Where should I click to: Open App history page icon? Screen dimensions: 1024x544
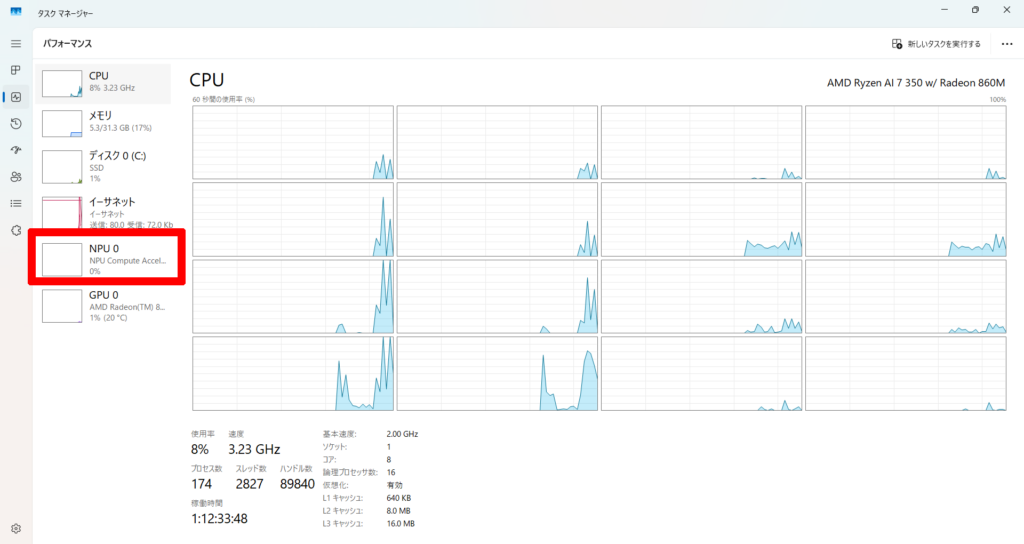15,124
